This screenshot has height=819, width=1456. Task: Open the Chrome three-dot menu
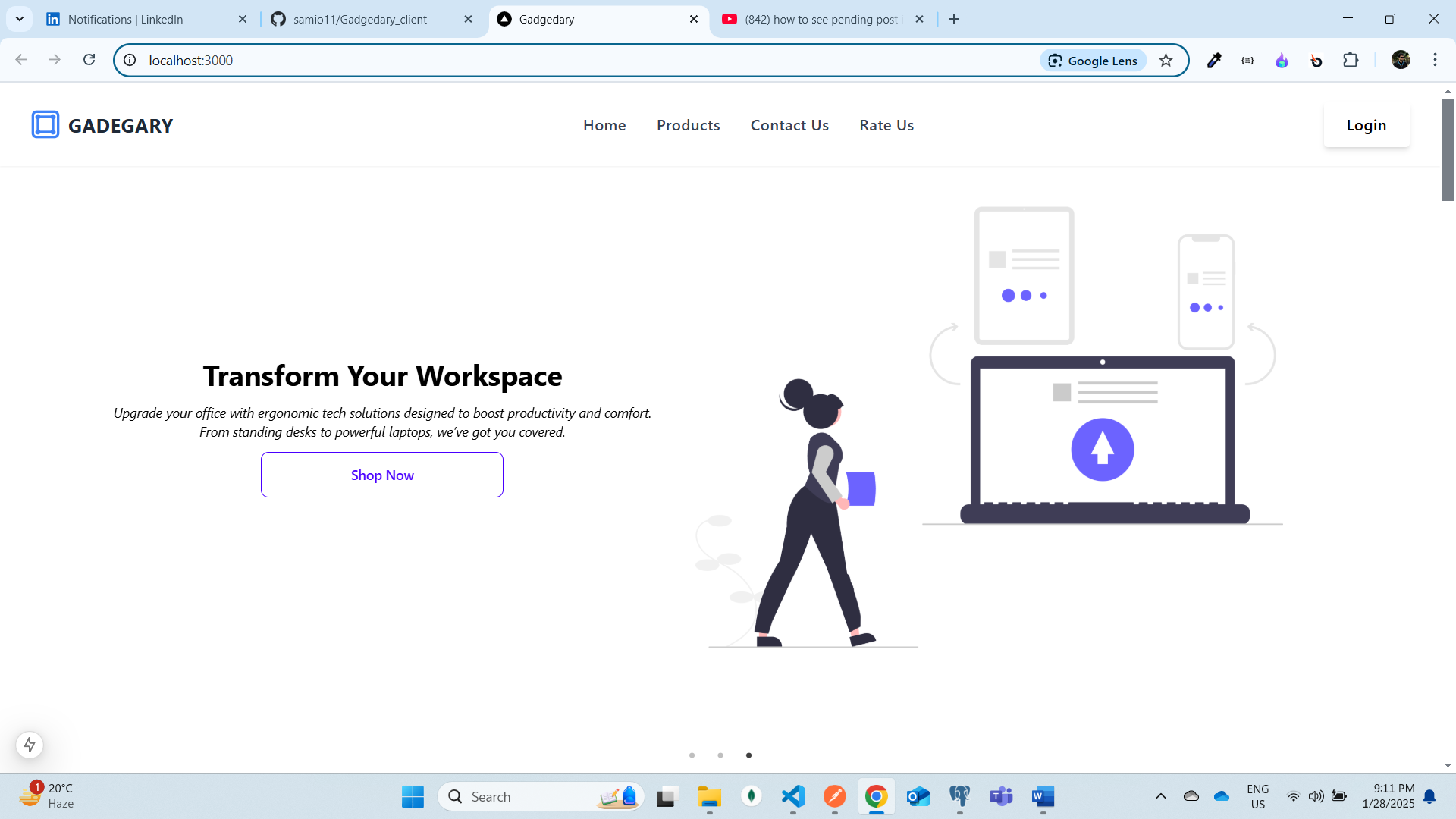[x=1435, y=60]
